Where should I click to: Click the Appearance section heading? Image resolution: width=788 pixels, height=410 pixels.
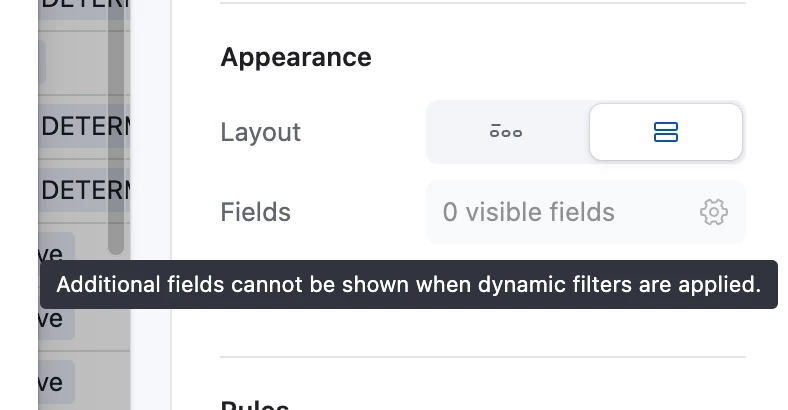[x=296, y=57]
